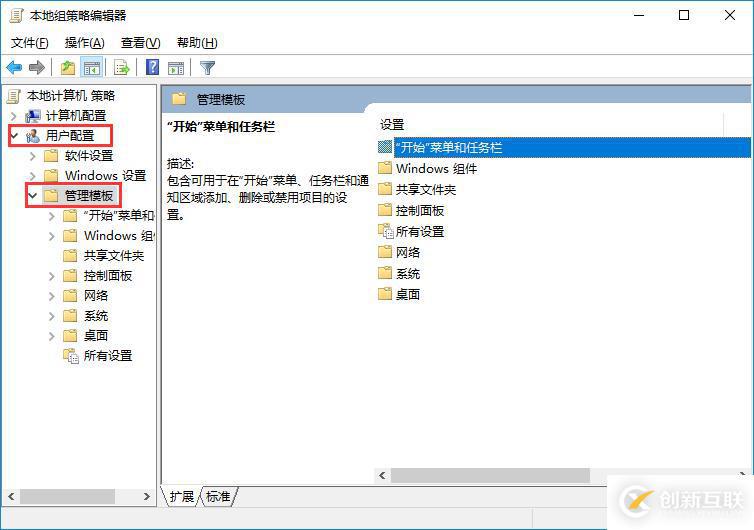Expand the 网络 tree node
The height and width of the screenshot is (530, 754).
pyautogui.click(x=51, y=296)
